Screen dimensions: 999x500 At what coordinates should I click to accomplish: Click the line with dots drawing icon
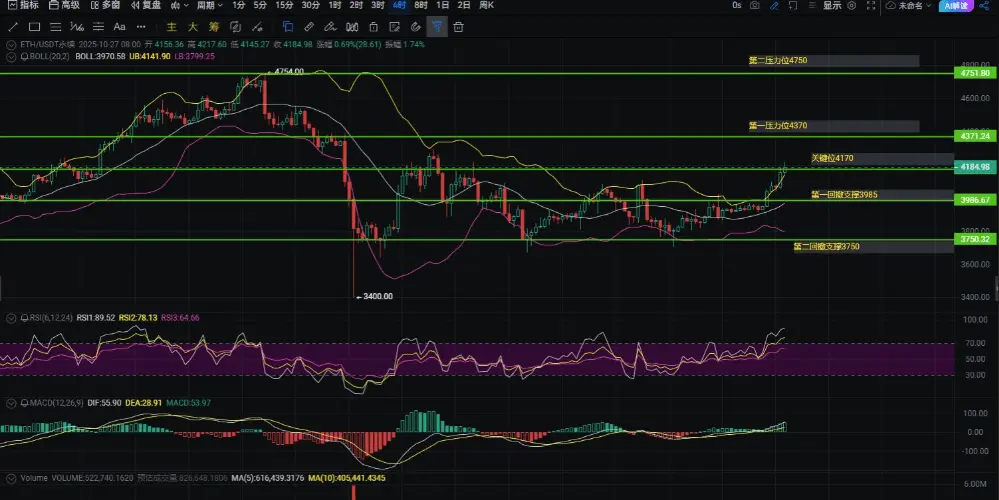[257, 27]
